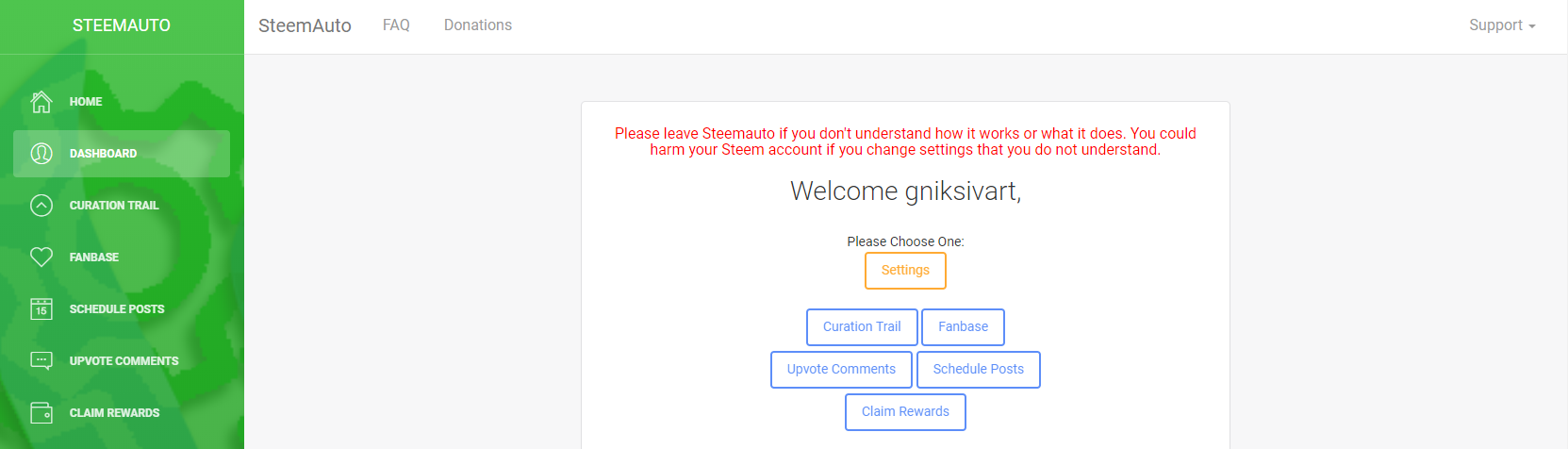Image resolution: width=1568 pixels, height=449 pixels.
Task: Go to the Donations navbar link
Action: point(478,25)
